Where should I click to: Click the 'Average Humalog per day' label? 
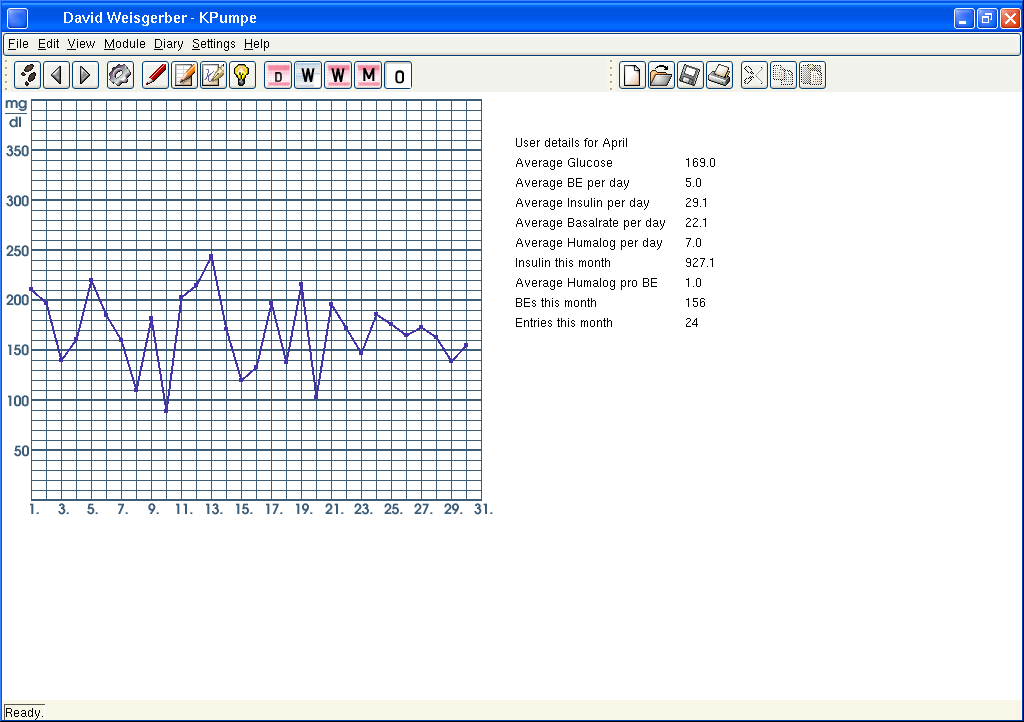(x=588, y=243)
